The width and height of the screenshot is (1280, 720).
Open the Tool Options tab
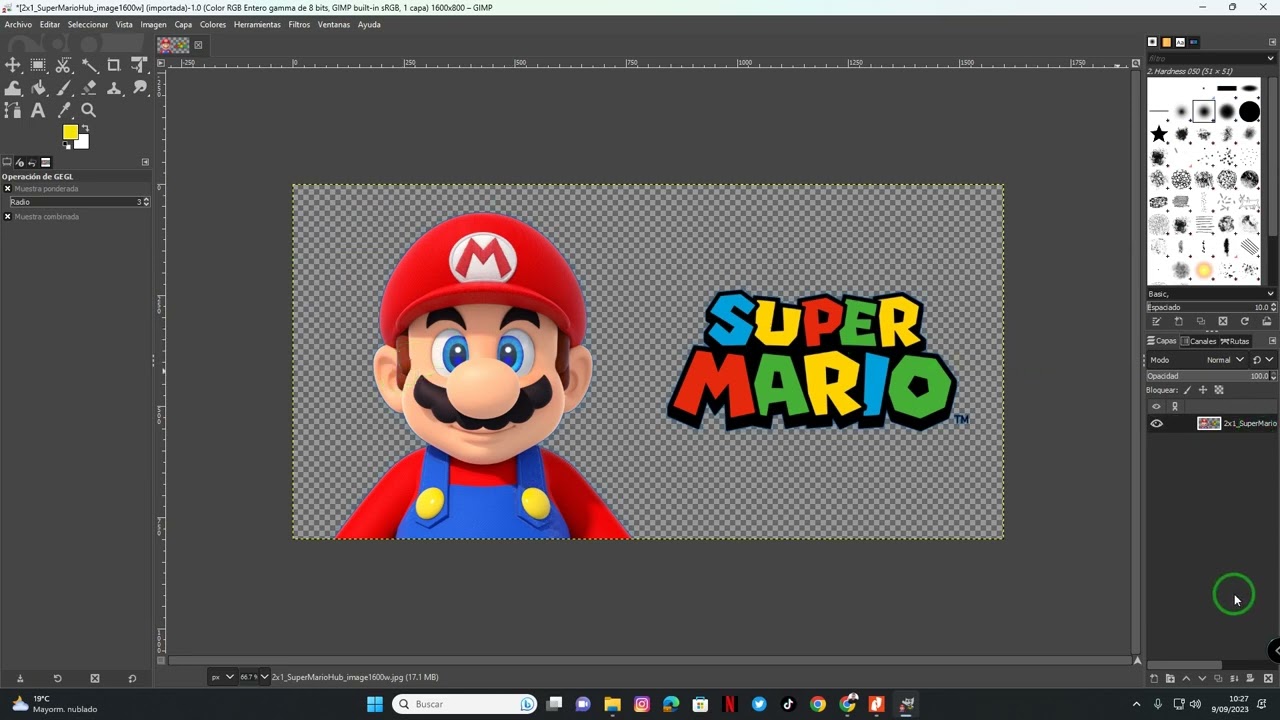(7, 162)
